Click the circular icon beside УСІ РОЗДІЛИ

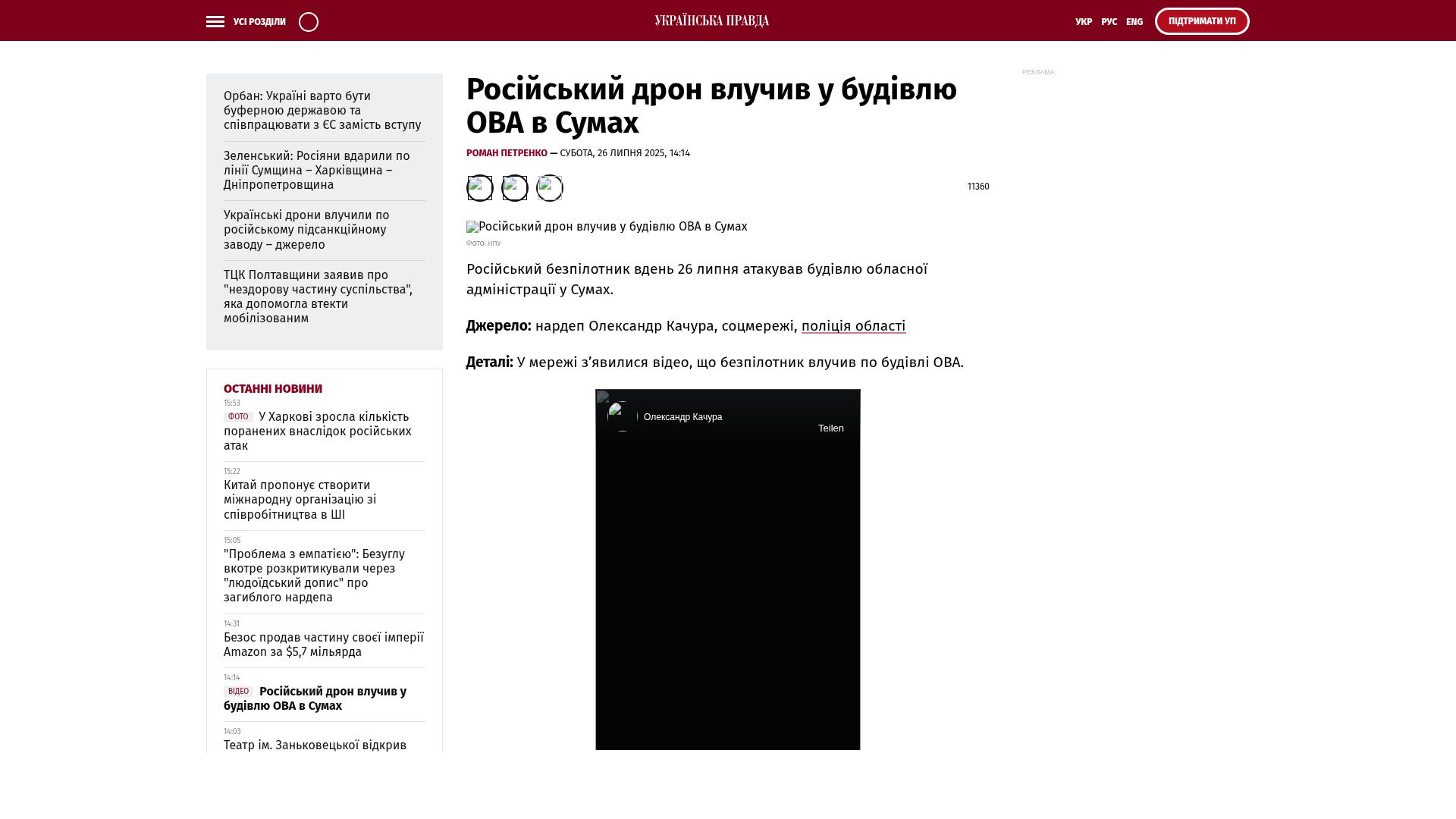(x=309, y=22)
